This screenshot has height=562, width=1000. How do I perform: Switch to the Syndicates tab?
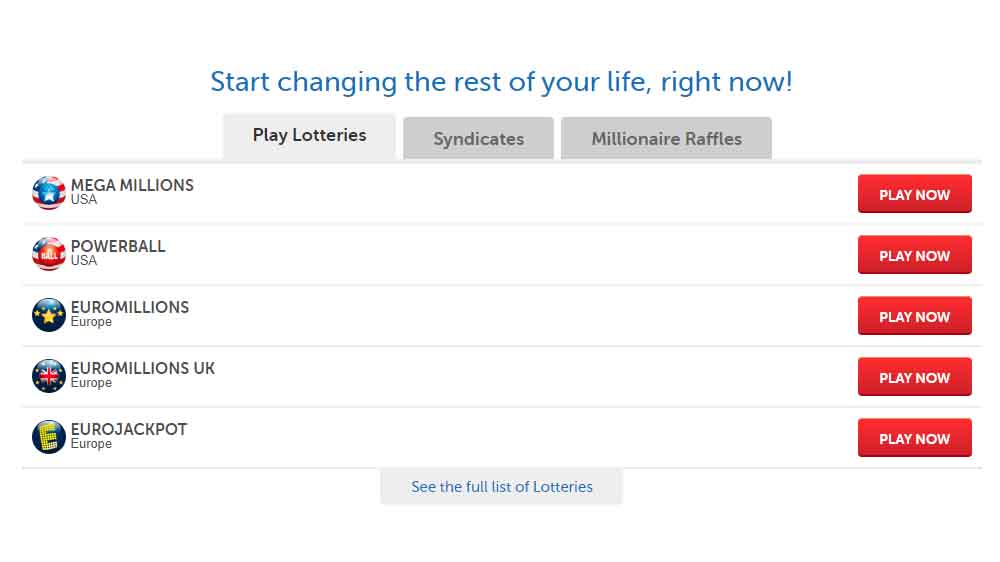click(x=478, y=138)
